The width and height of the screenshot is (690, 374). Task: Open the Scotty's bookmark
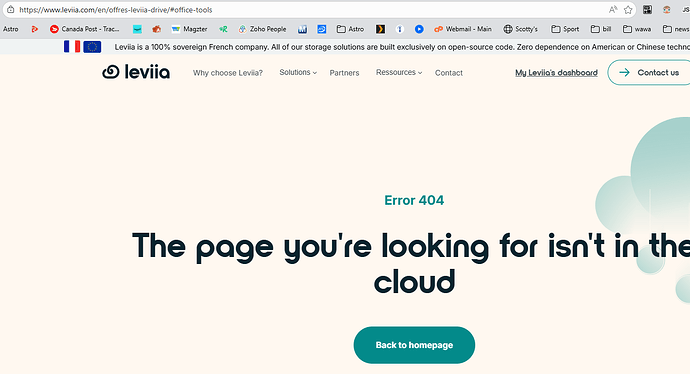[x=521, y=29]
